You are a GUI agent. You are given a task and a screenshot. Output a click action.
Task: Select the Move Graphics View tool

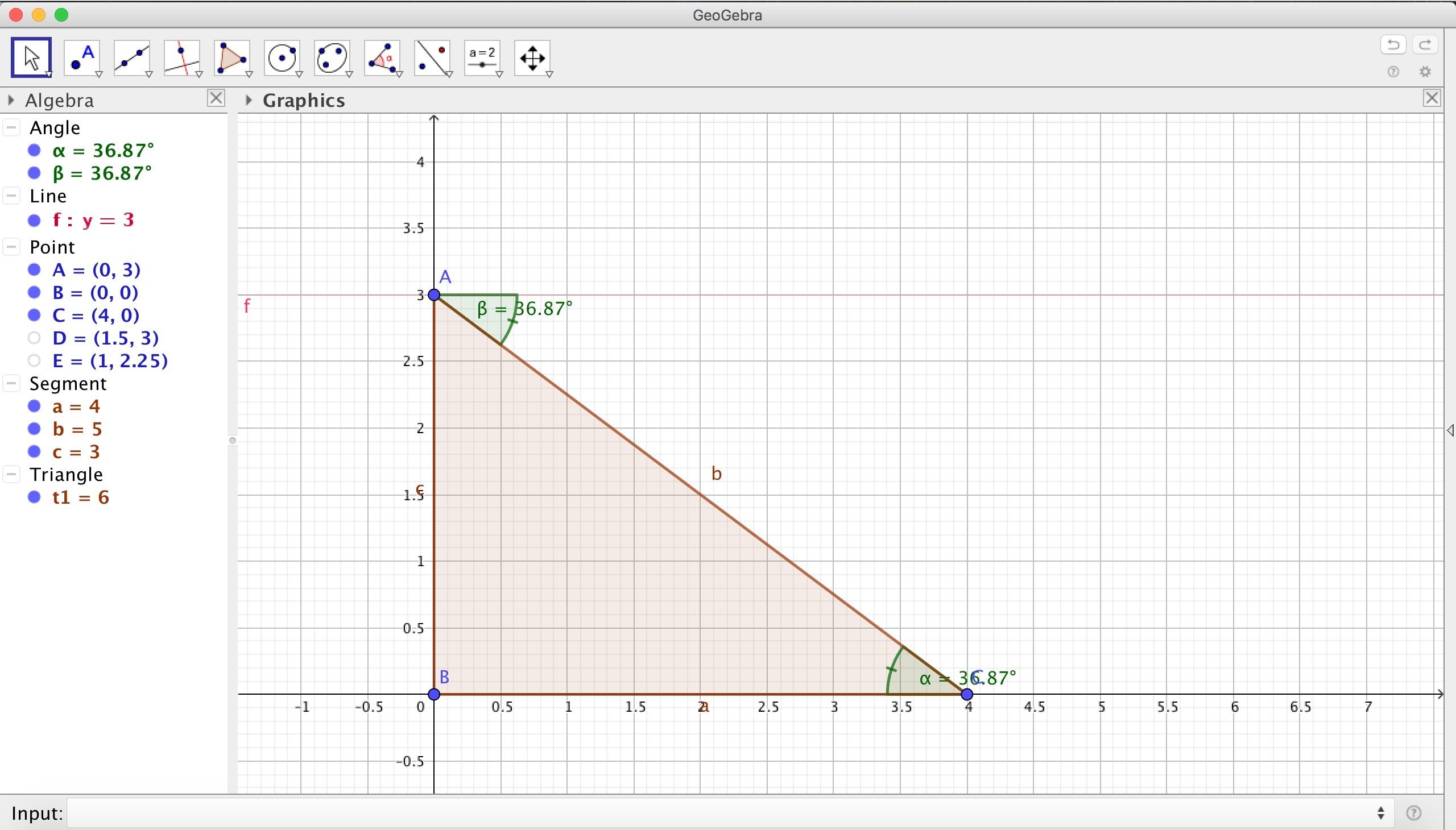[532, 57]
